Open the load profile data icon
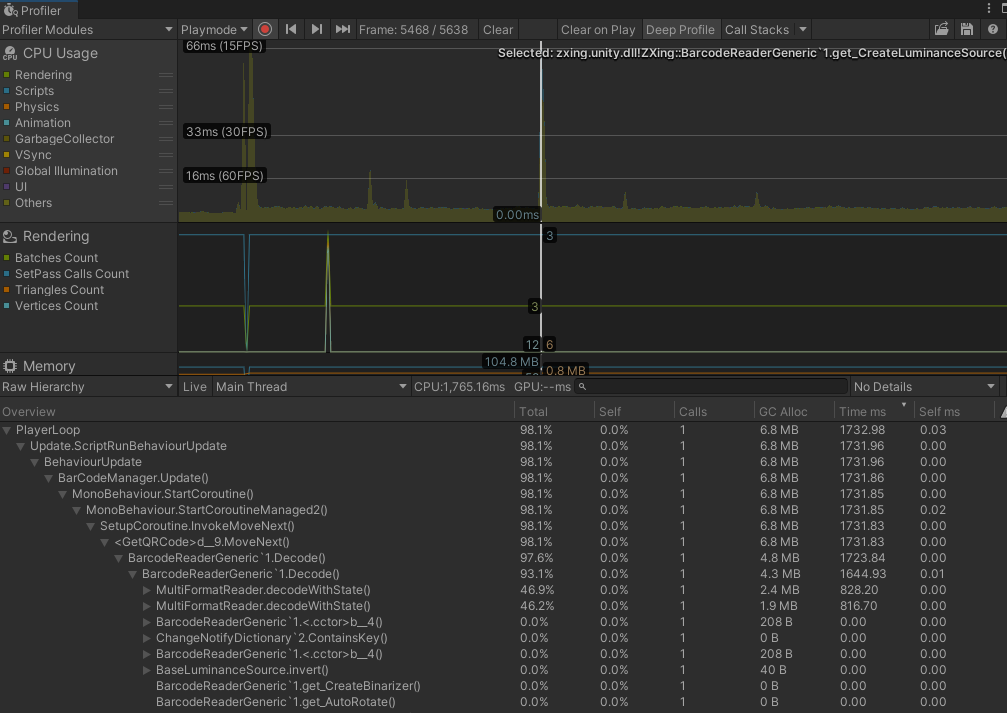This screenshot has height=713, width=1007. tap(941, 29)
